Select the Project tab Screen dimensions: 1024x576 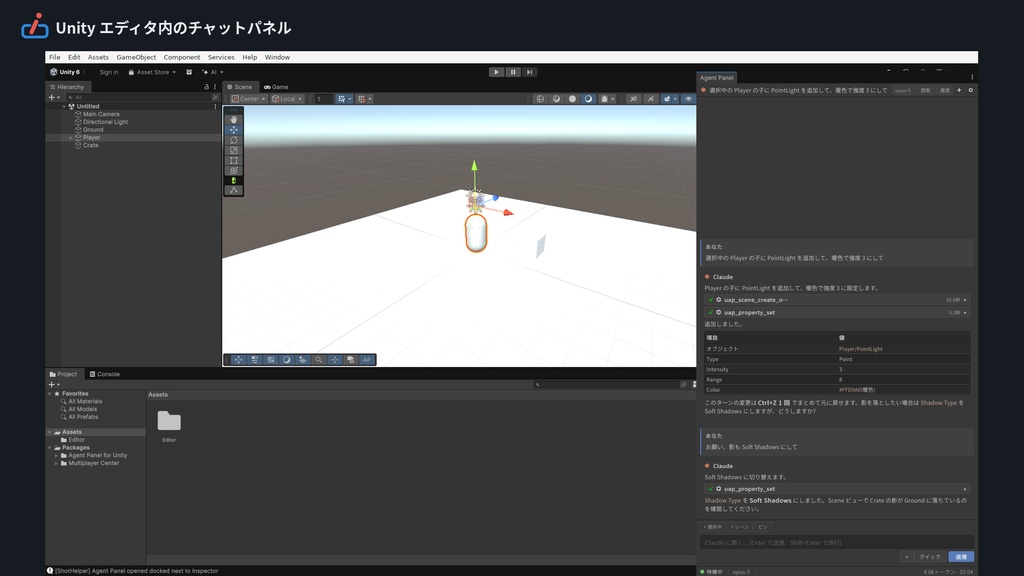(63, 374)
